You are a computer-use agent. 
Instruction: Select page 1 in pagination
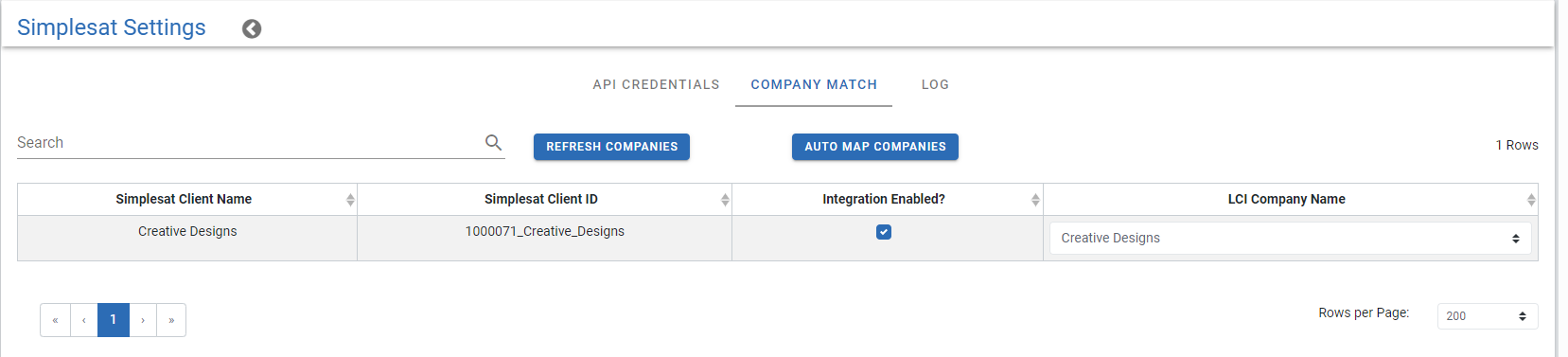click(x=114, y=320)
